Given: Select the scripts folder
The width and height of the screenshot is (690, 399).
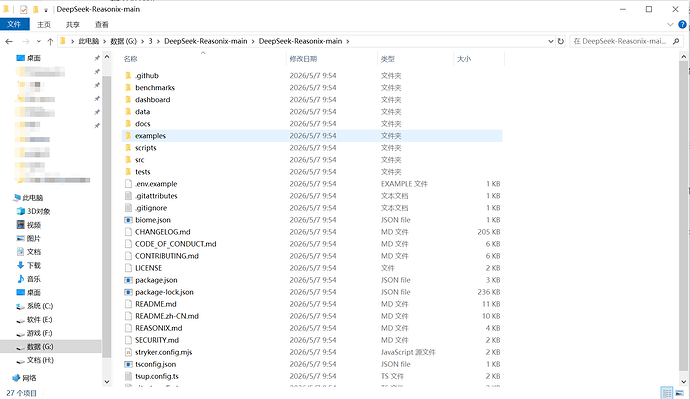Looking at the screenshot, I should (x=146, y=148).
